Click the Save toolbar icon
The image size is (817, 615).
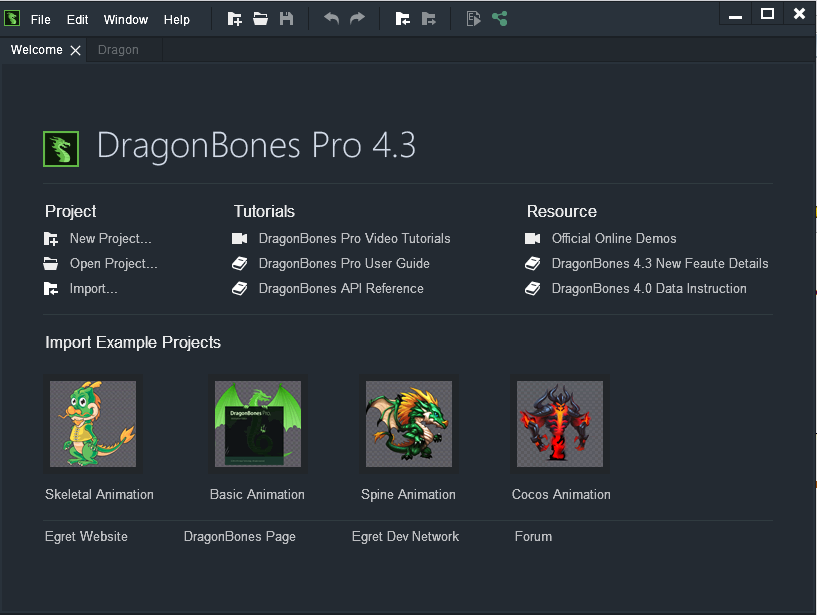tap(286, 19)
